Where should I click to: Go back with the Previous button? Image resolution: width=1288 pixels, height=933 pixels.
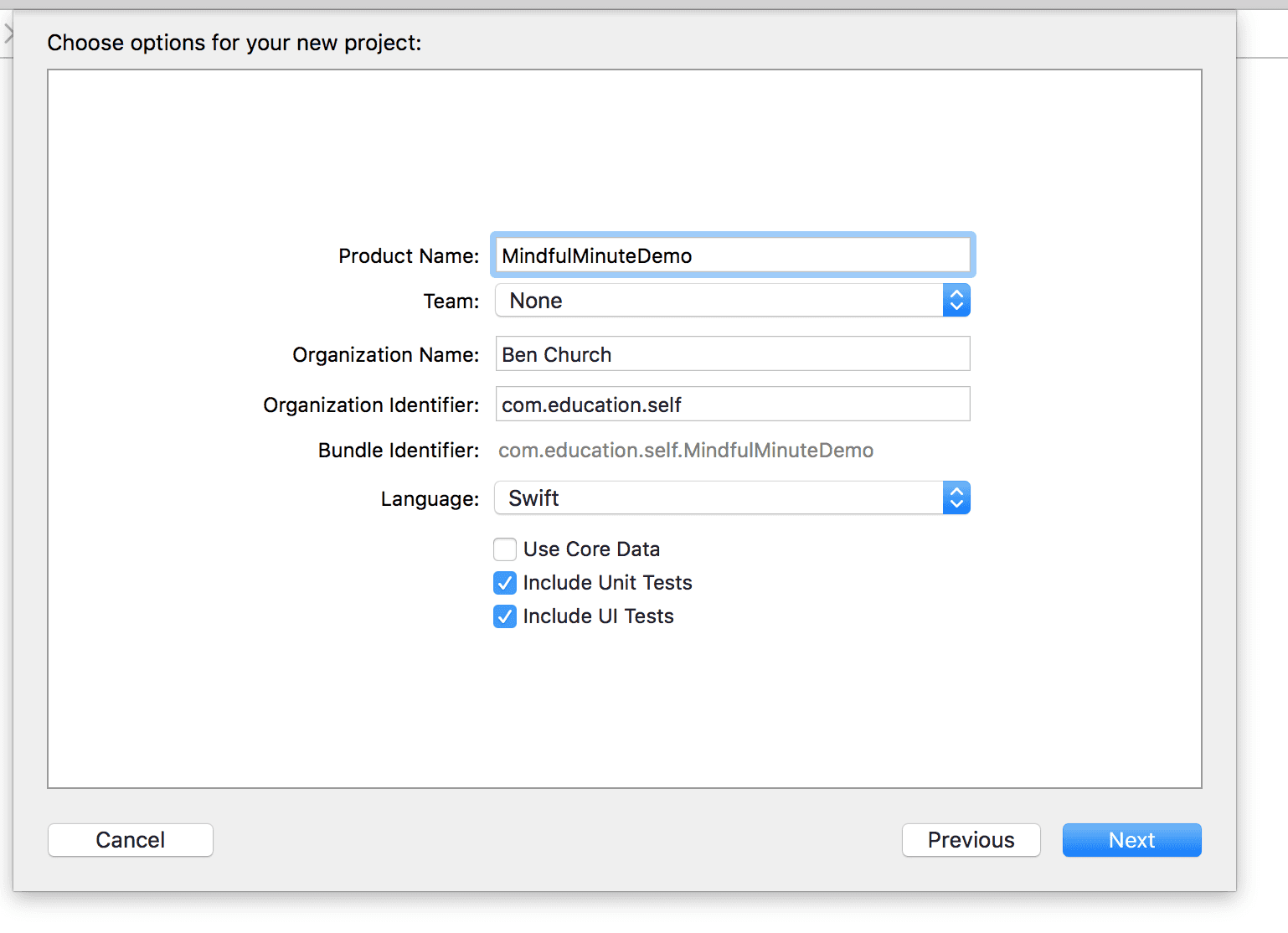coord(971,840)
